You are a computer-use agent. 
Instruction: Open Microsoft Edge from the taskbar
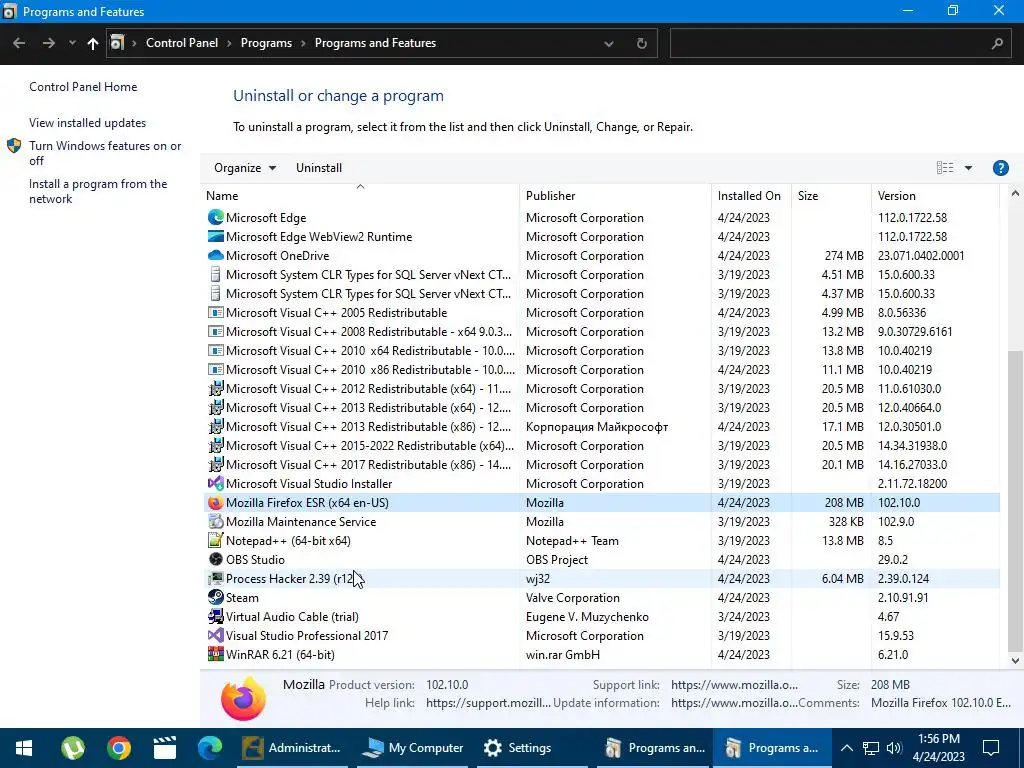click(210, 748)
